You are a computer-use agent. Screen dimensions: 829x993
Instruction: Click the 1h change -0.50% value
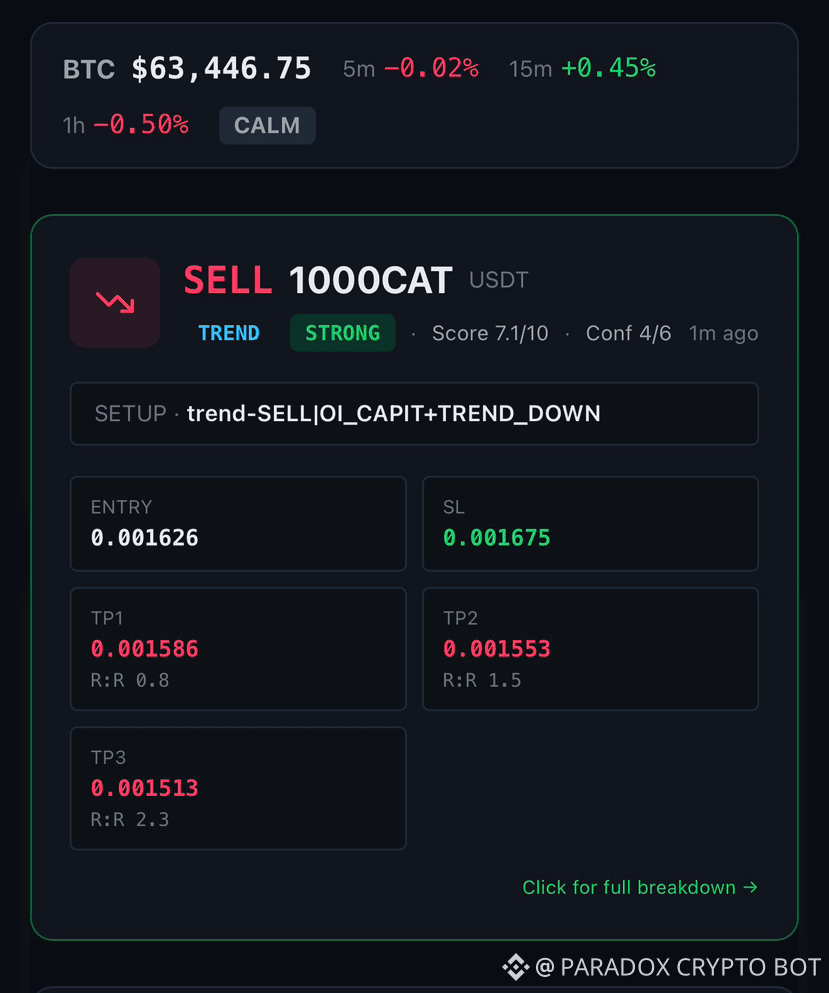click(x=141, y=125)
